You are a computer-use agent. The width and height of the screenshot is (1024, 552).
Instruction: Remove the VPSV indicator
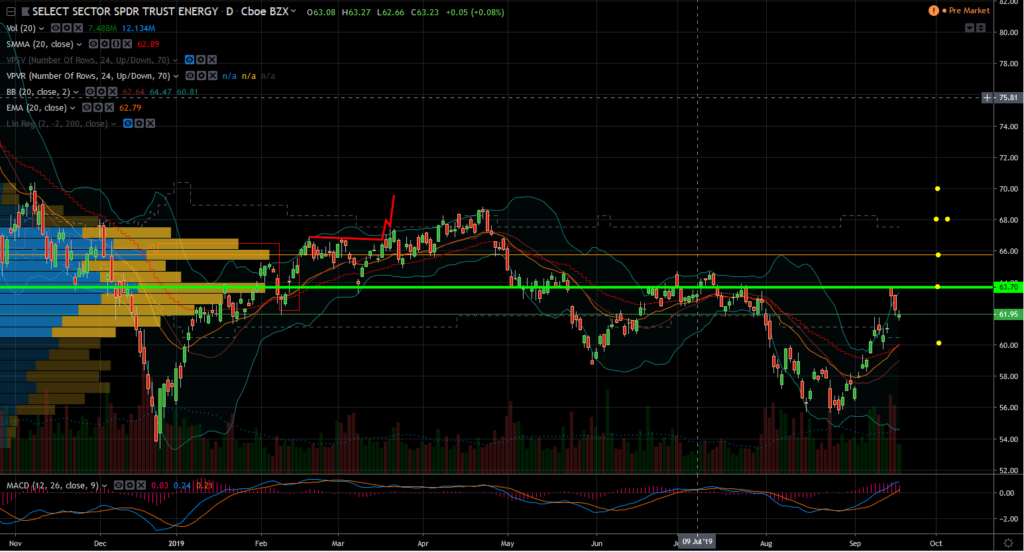[212, 59]
